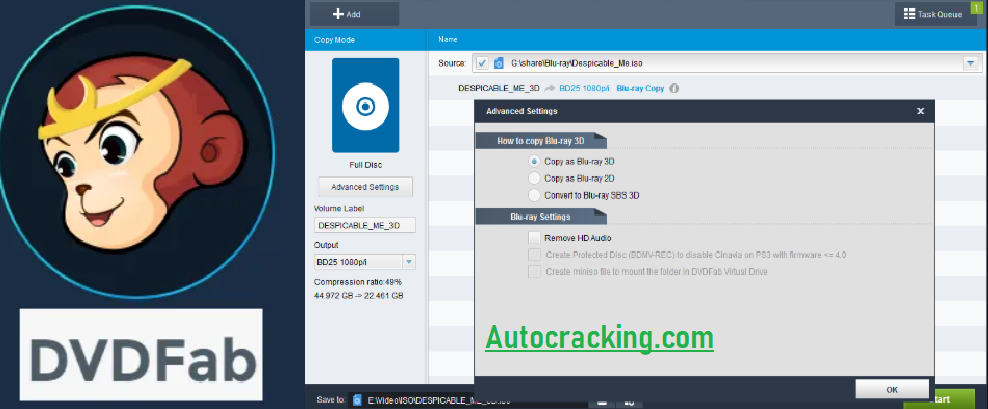Select Copy as Blu-ray 3D option
The image size is (988, 409).
tap(534, 161)
